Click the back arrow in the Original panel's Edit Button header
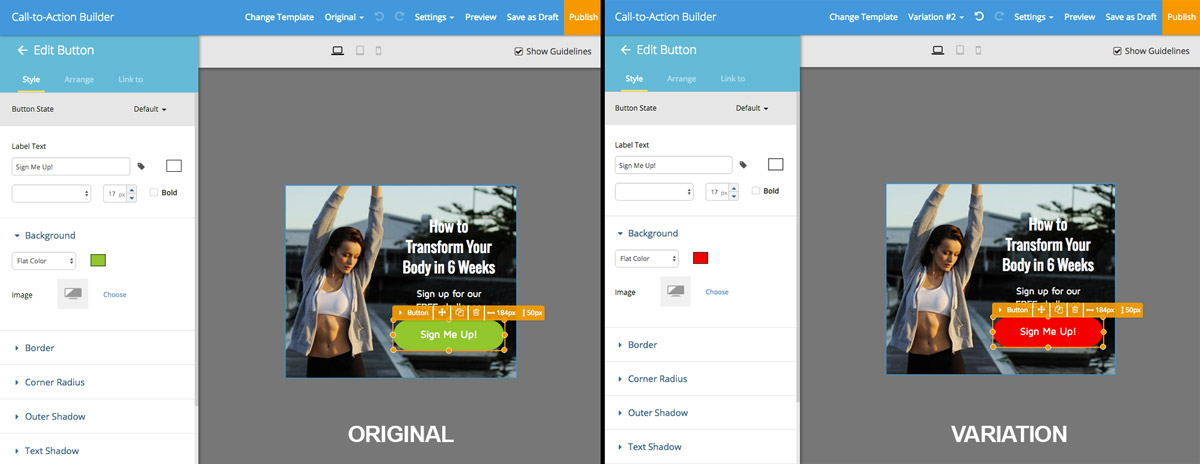The height and width of the screenshot is (464, 1200). click(x=22, y=50)
